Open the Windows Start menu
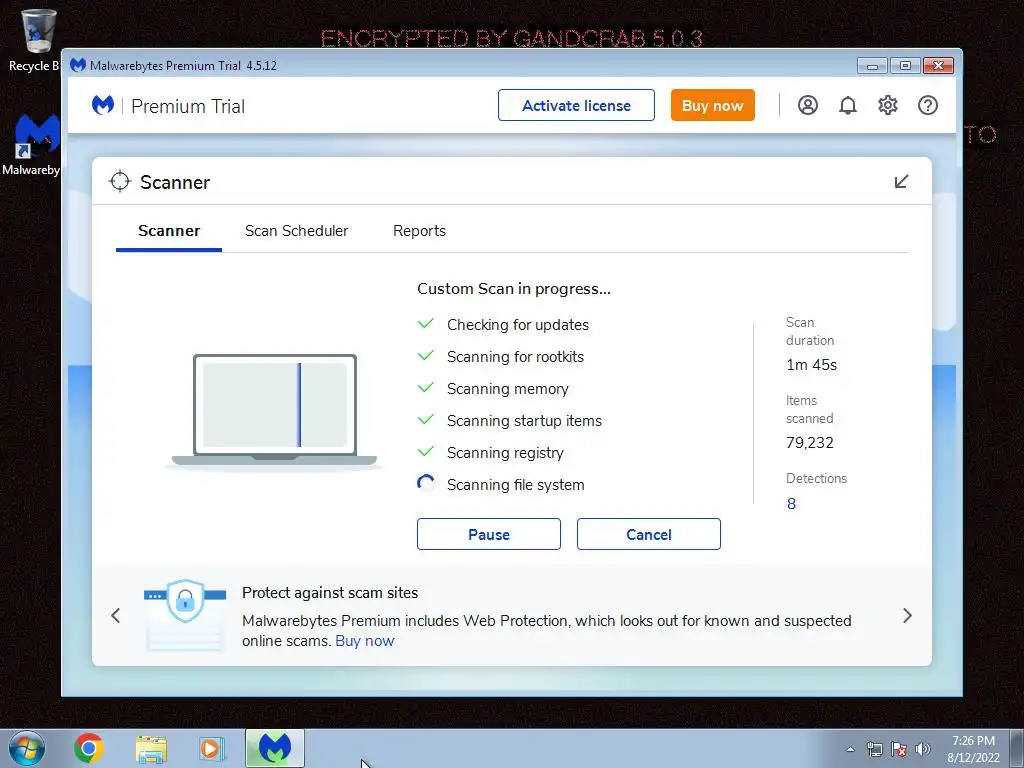The height and width of the screenshot is (768, 1024). [x=27, y=748]
